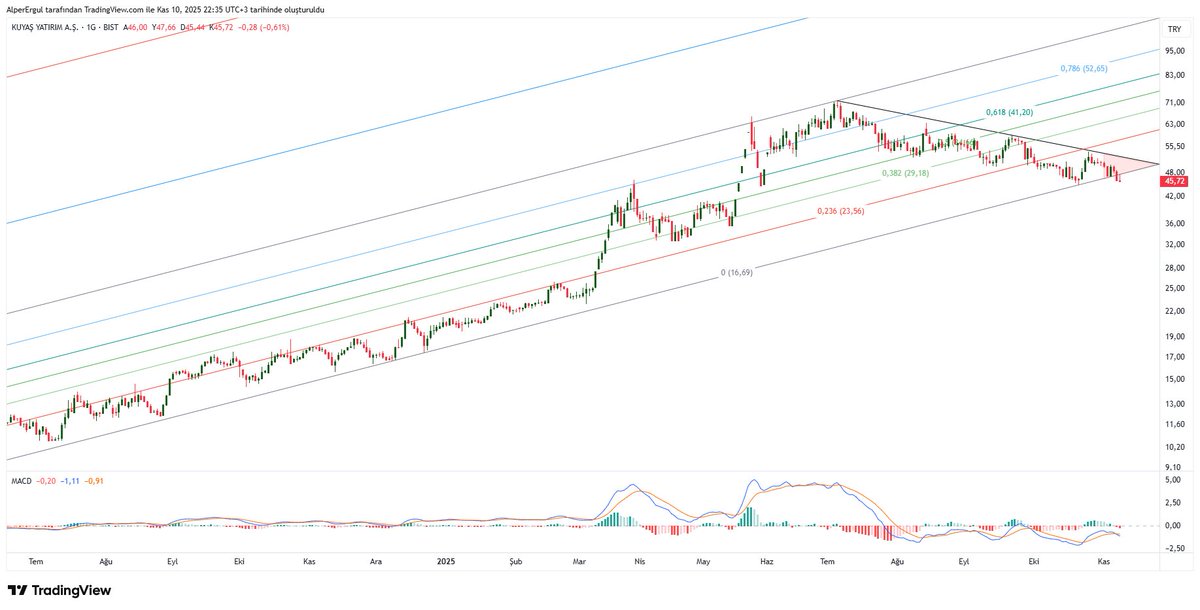Click the 22,00 price axis label
1200x610 pixels.
pyautogui.click(x=1174, y=312)
